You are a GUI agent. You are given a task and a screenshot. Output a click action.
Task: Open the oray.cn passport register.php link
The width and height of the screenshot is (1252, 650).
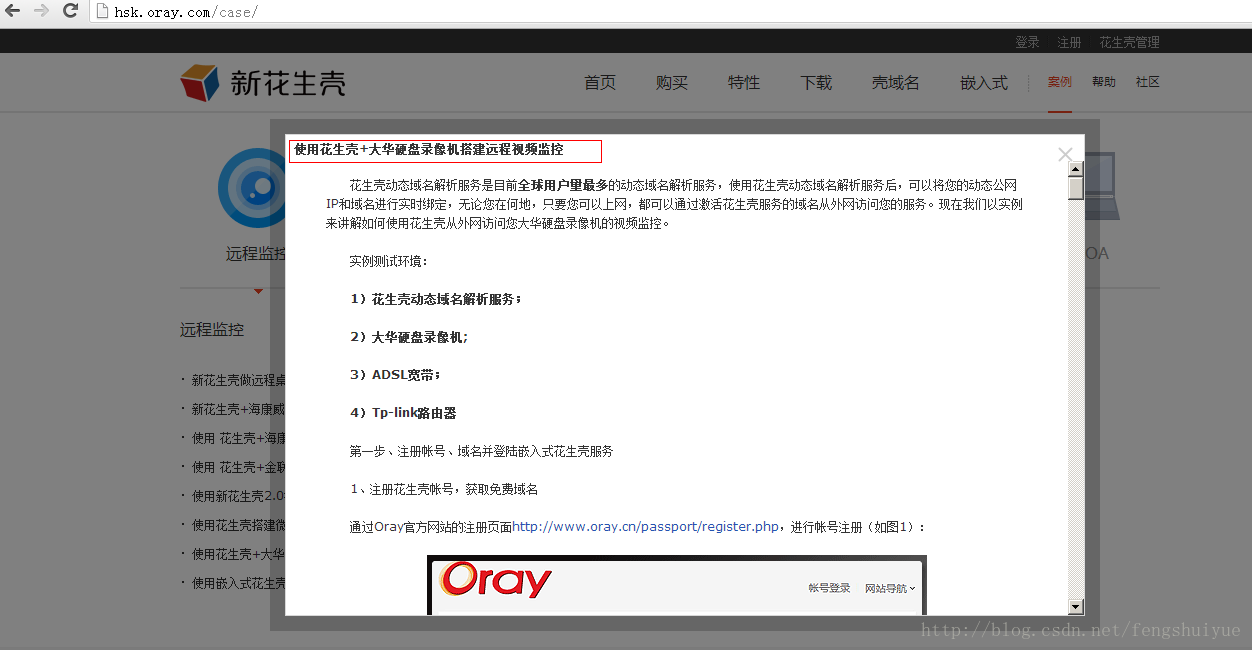point(646,527)
